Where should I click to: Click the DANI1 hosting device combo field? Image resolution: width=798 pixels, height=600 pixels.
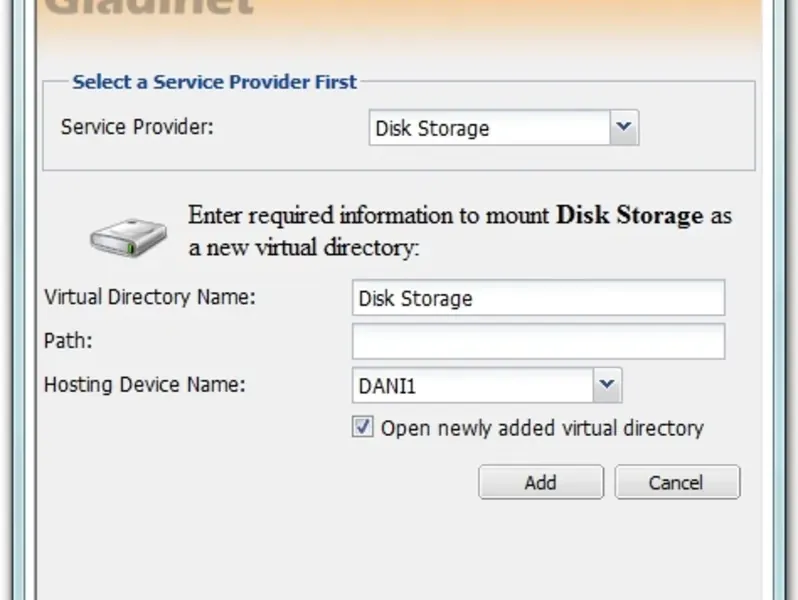(472, 385)
